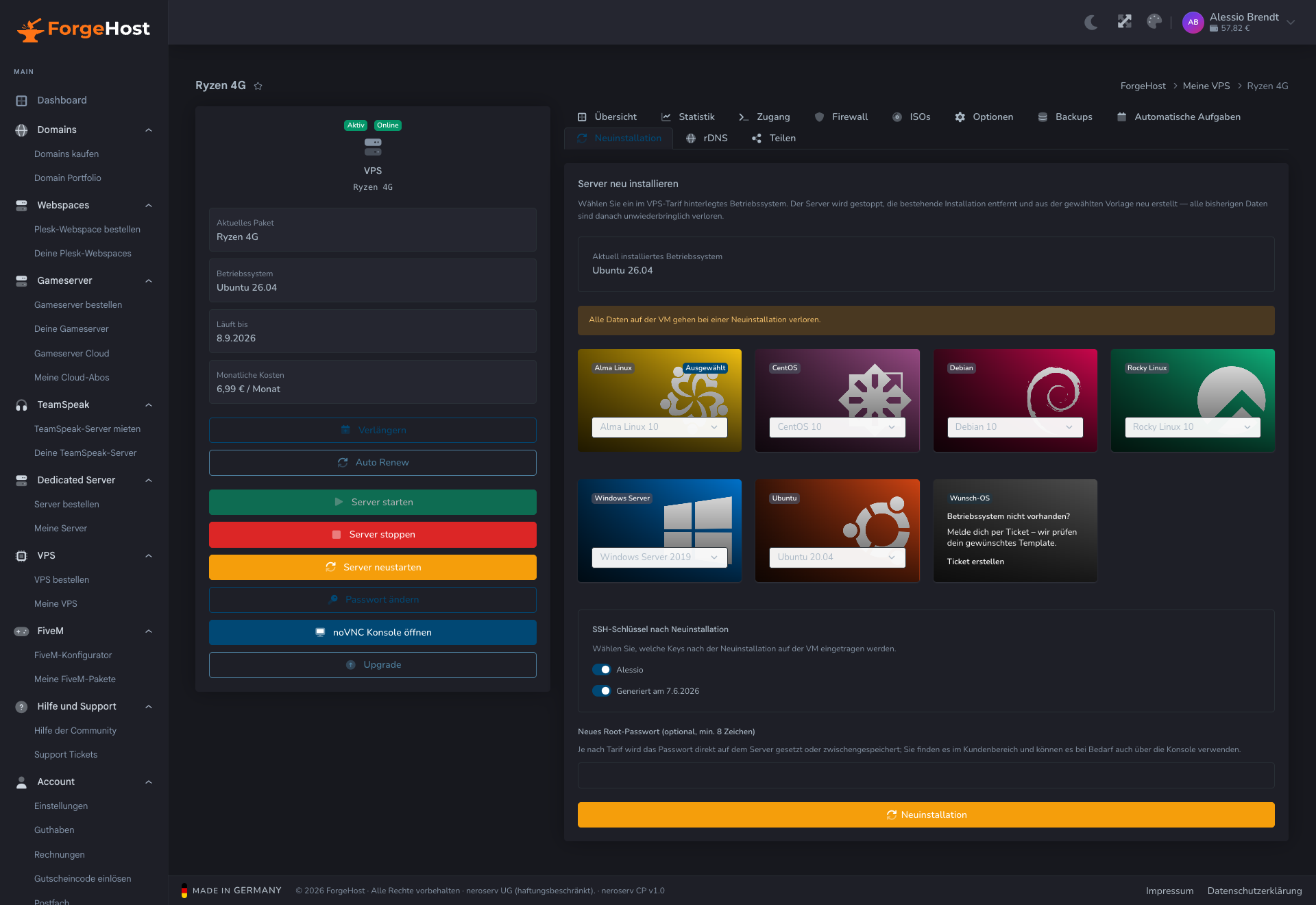The height and width of the screenshot is (905, 1316).
Task: Open the noVNC Konsole
Action: (373, 632)
